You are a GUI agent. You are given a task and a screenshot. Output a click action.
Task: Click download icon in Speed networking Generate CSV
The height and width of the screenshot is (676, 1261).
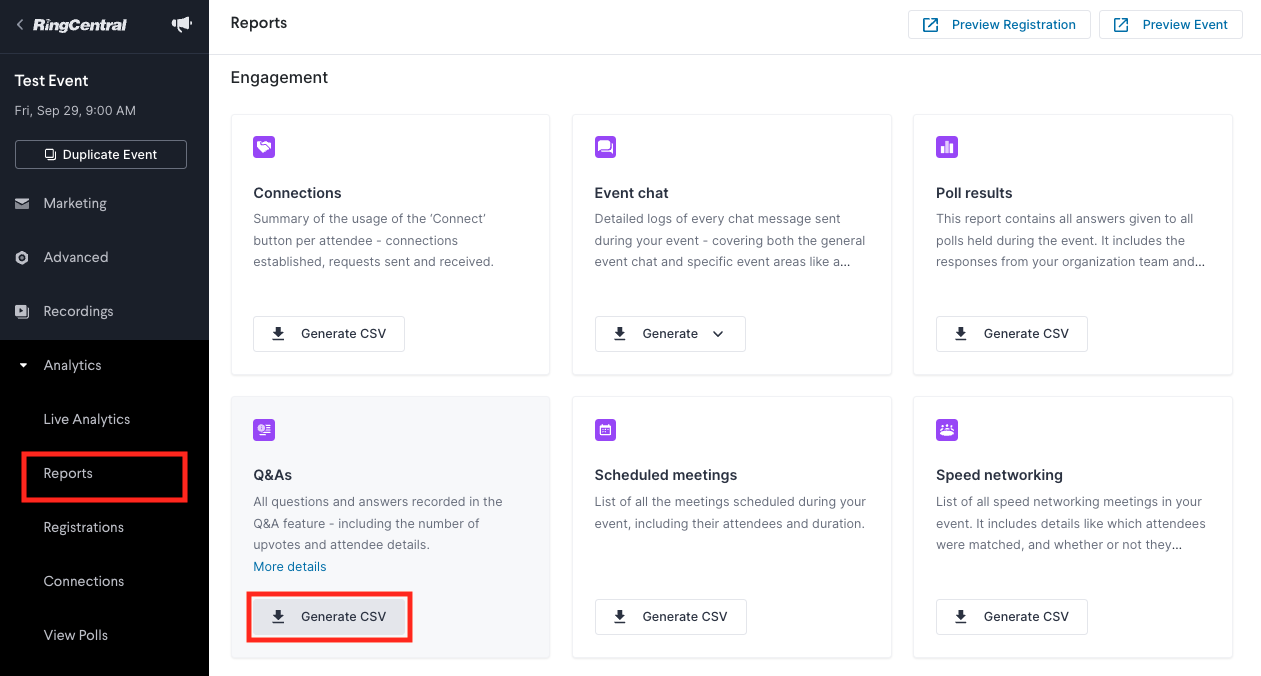(961, 617)
